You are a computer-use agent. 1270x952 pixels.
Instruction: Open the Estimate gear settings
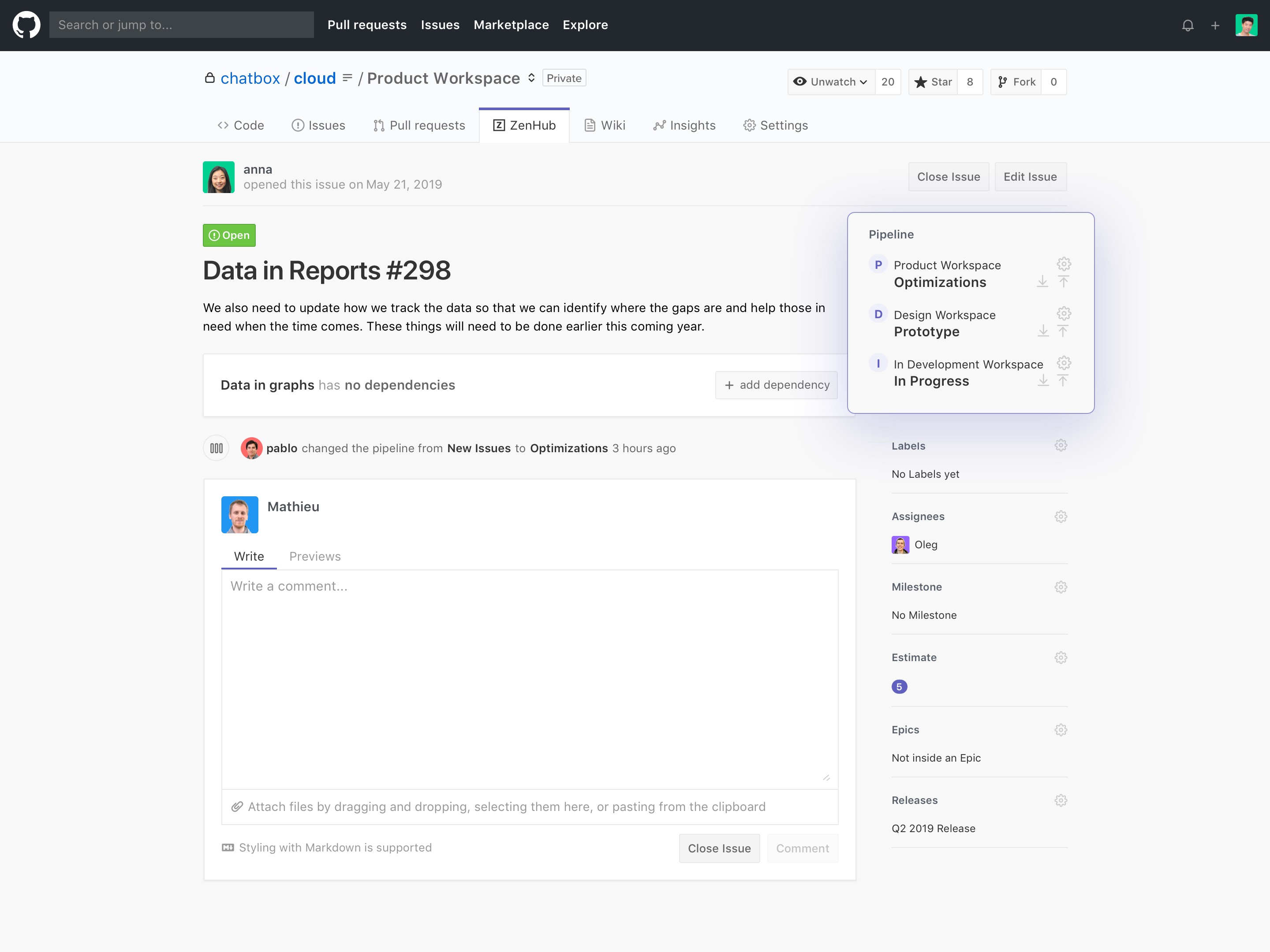(x=1061, y=657)
